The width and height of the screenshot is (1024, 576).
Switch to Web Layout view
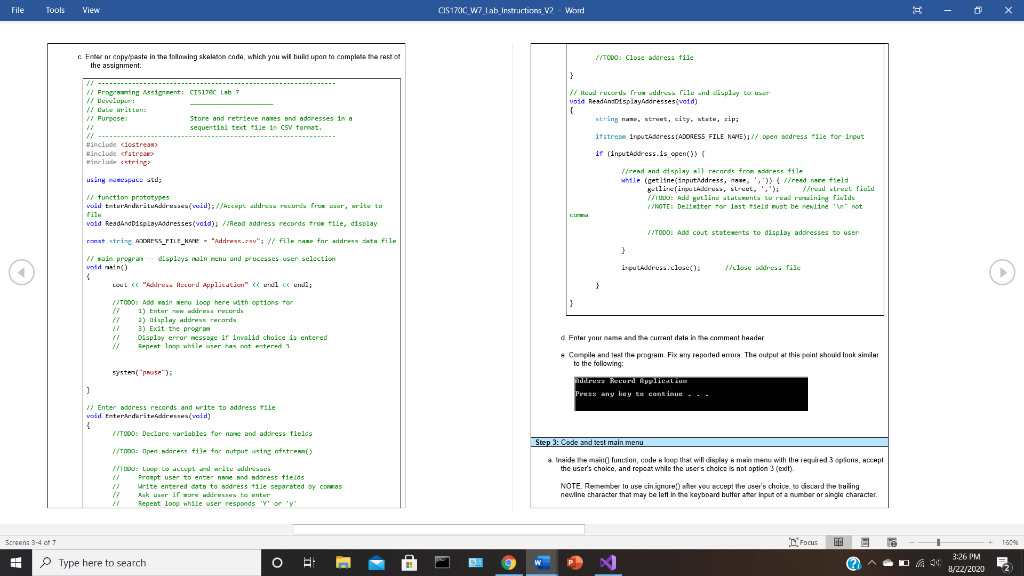[891, 542]
